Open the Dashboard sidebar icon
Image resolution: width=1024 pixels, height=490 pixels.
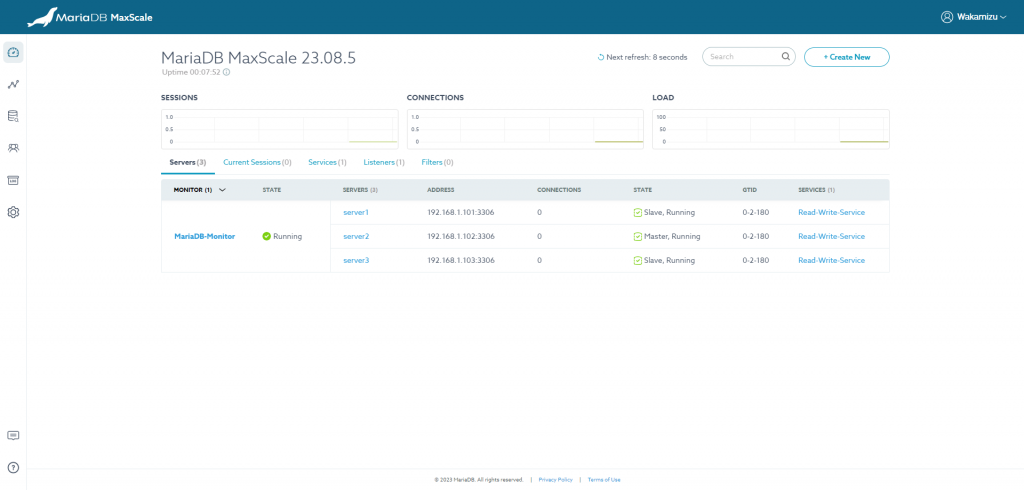[13, 52]
